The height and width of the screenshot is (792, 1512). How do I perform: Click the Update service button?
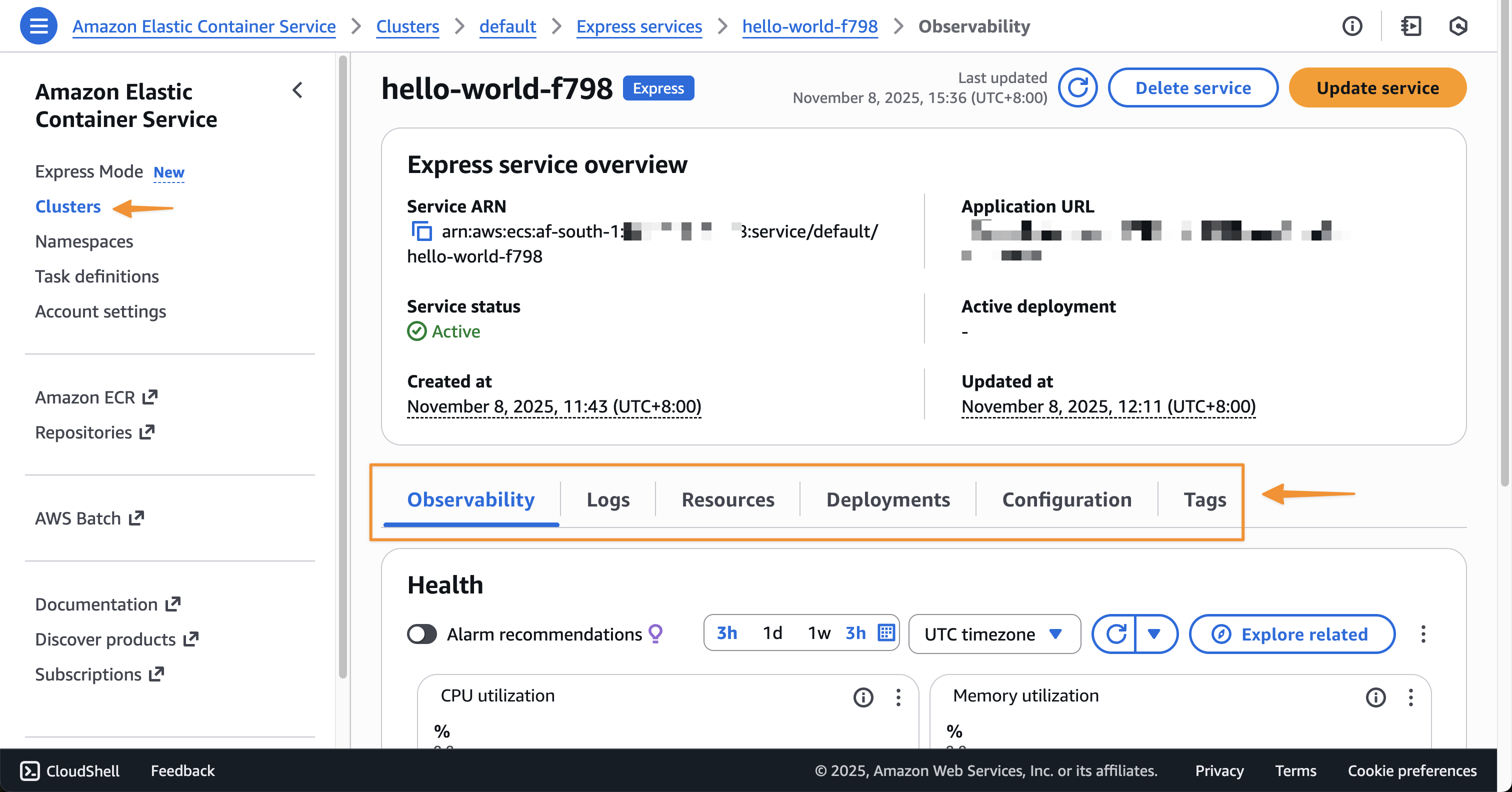(1377, 88)
